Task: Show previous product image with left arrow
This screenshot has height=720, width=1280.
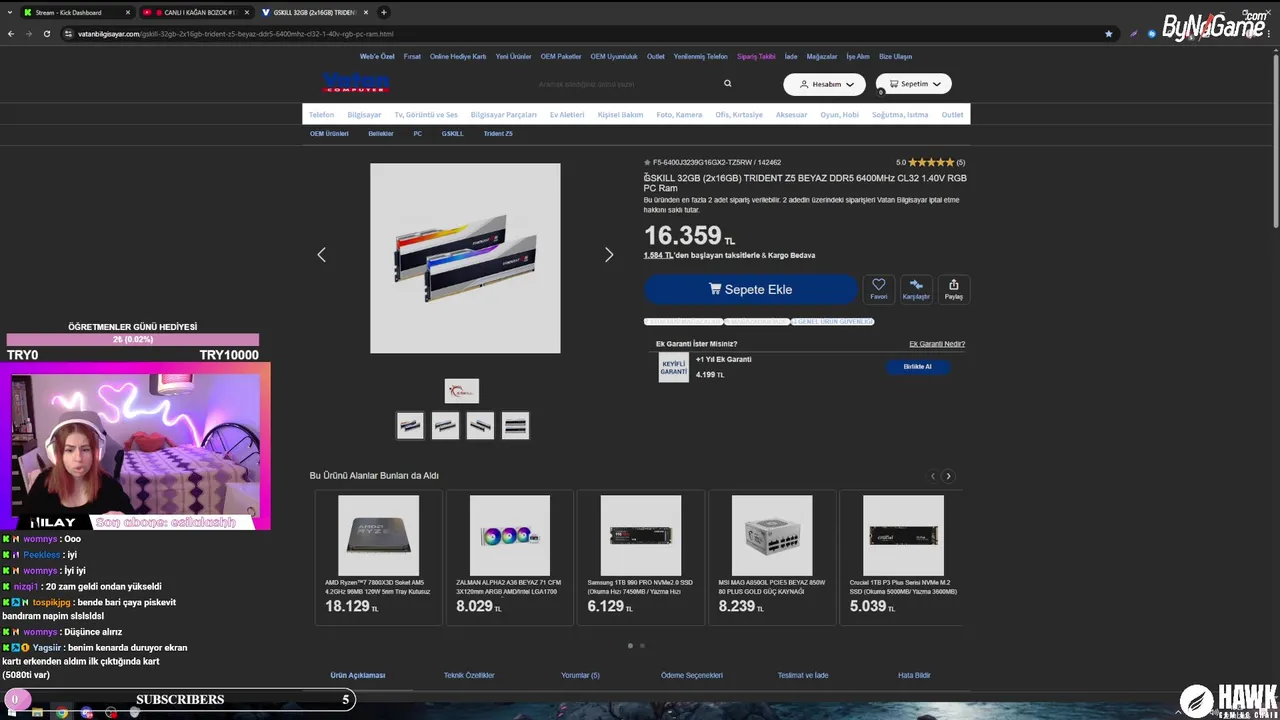Action: 321,255
